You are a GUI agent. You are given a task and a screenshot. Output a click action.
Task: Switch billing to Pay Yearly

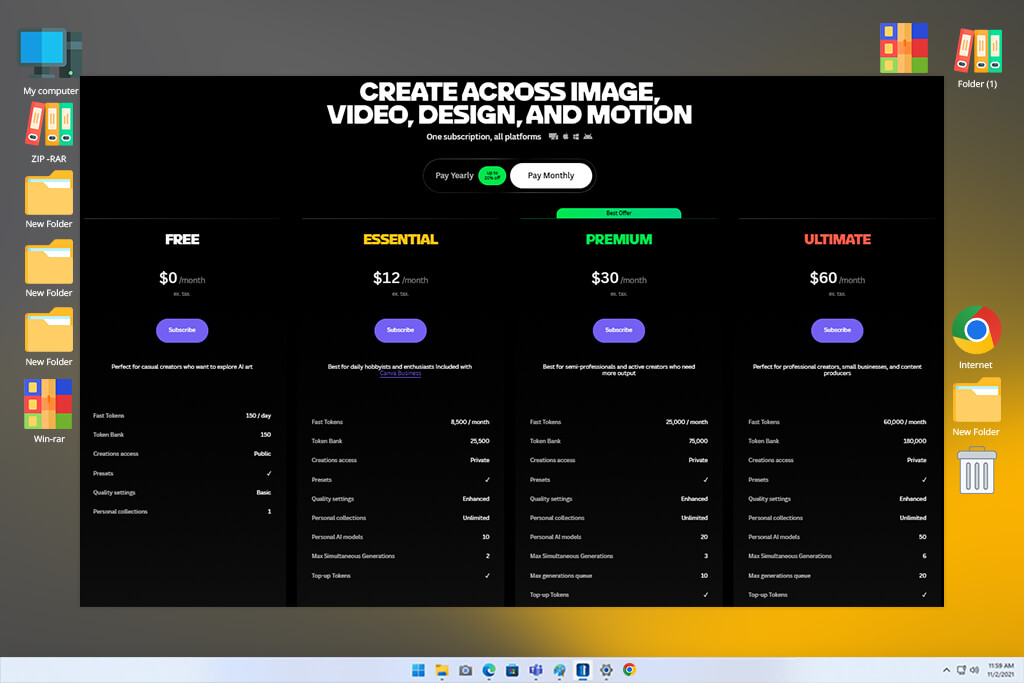(455, 176)
